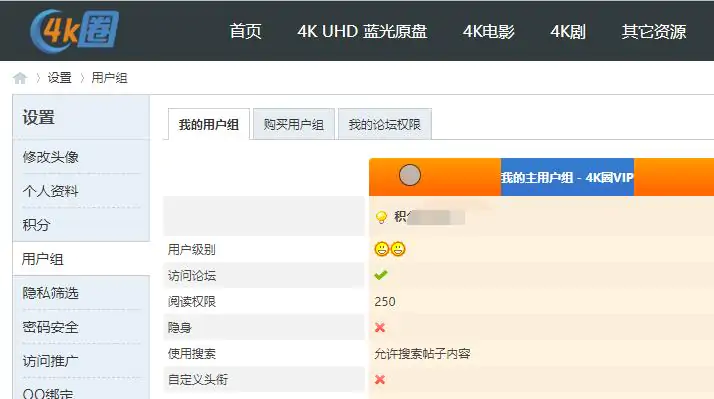Click 我的主用户组 - 4K园VIP header
This screenshot has width=714, height=399.
567,177
